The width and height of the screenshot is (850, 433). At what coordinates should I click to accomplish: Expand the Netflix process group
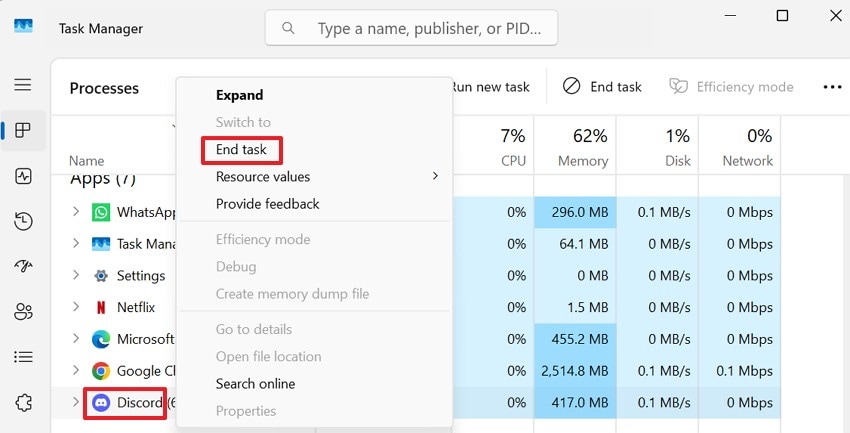pos(76,307)
